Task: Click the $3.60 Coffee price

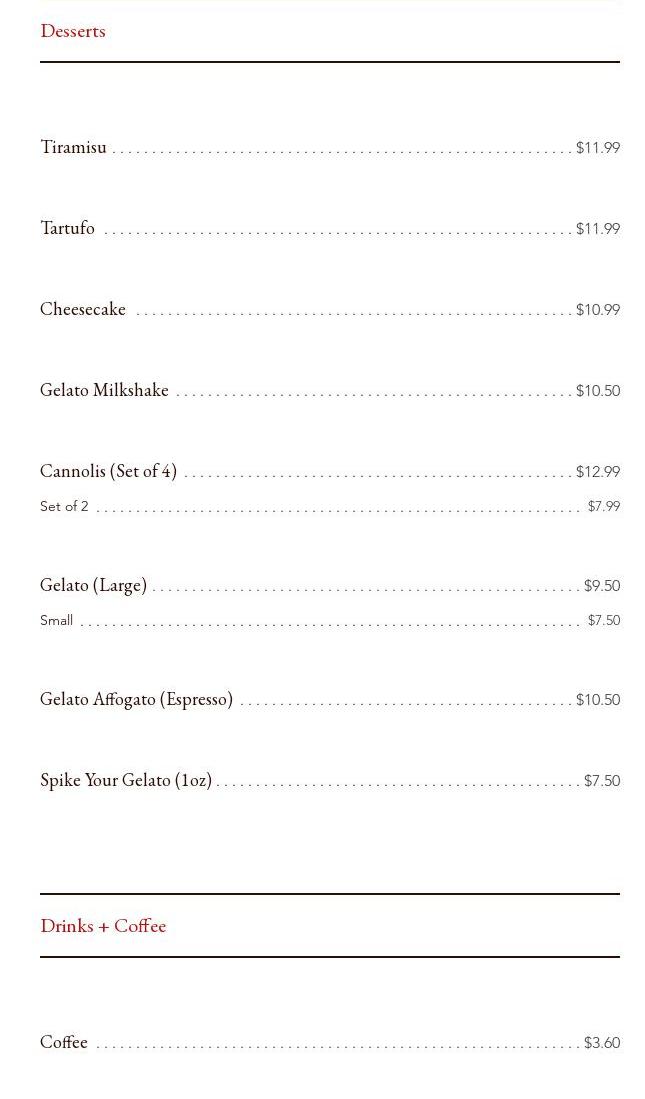Action: (602, 1043)
